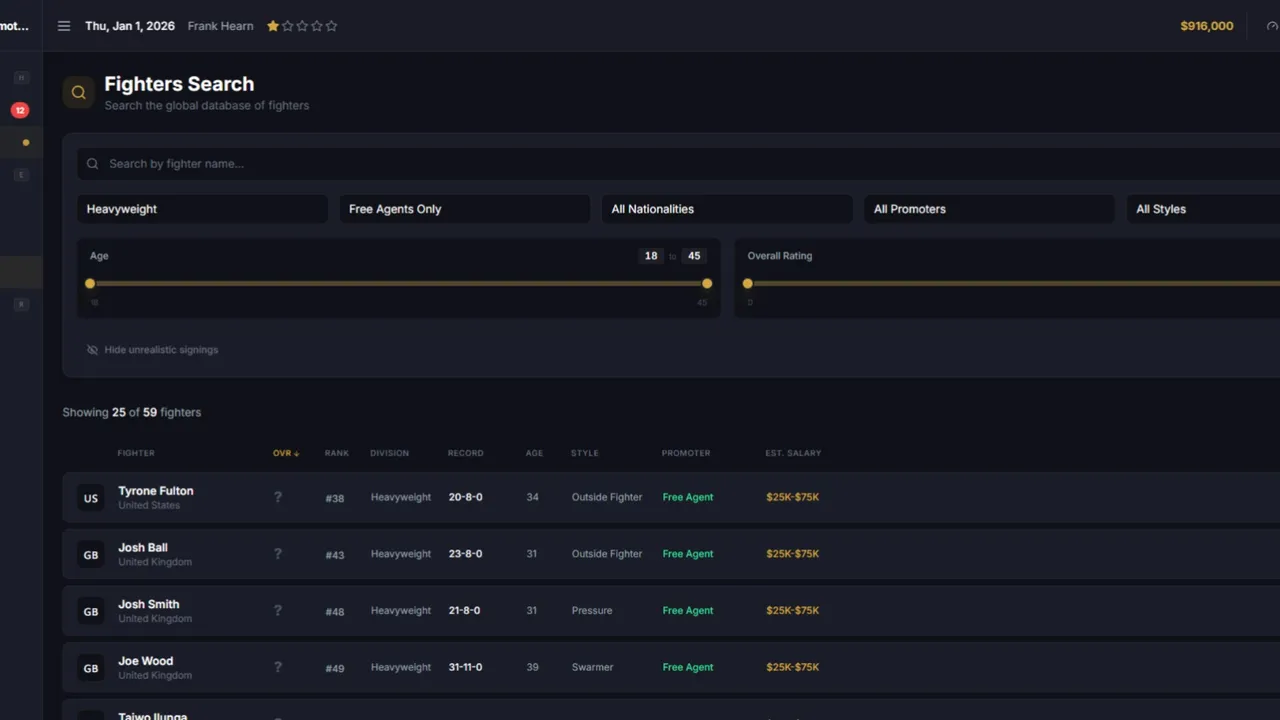Open the All Promoters dropdown
Screen dimensions: 1280x720
[x=989, y=209]
